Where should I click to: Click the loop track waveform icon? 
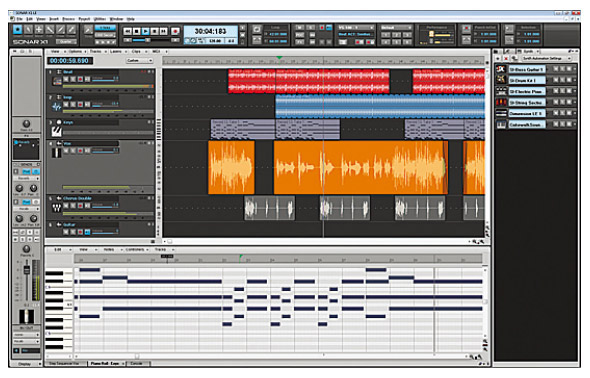click(x=57, y=107)
